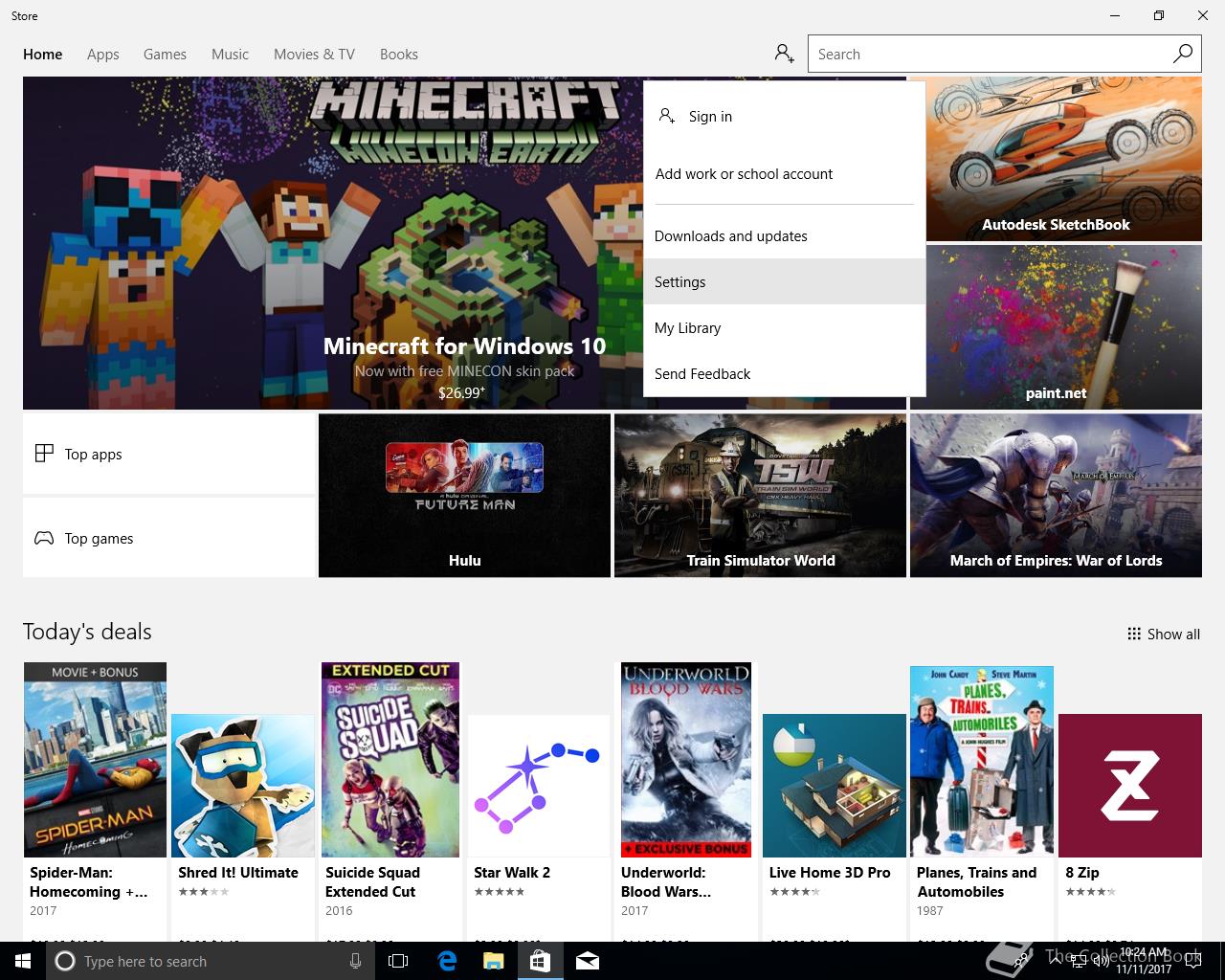The width and height of the screenshot is (1225, 980).
Task: Switch to the Apps tab
Action: (102, 54)
